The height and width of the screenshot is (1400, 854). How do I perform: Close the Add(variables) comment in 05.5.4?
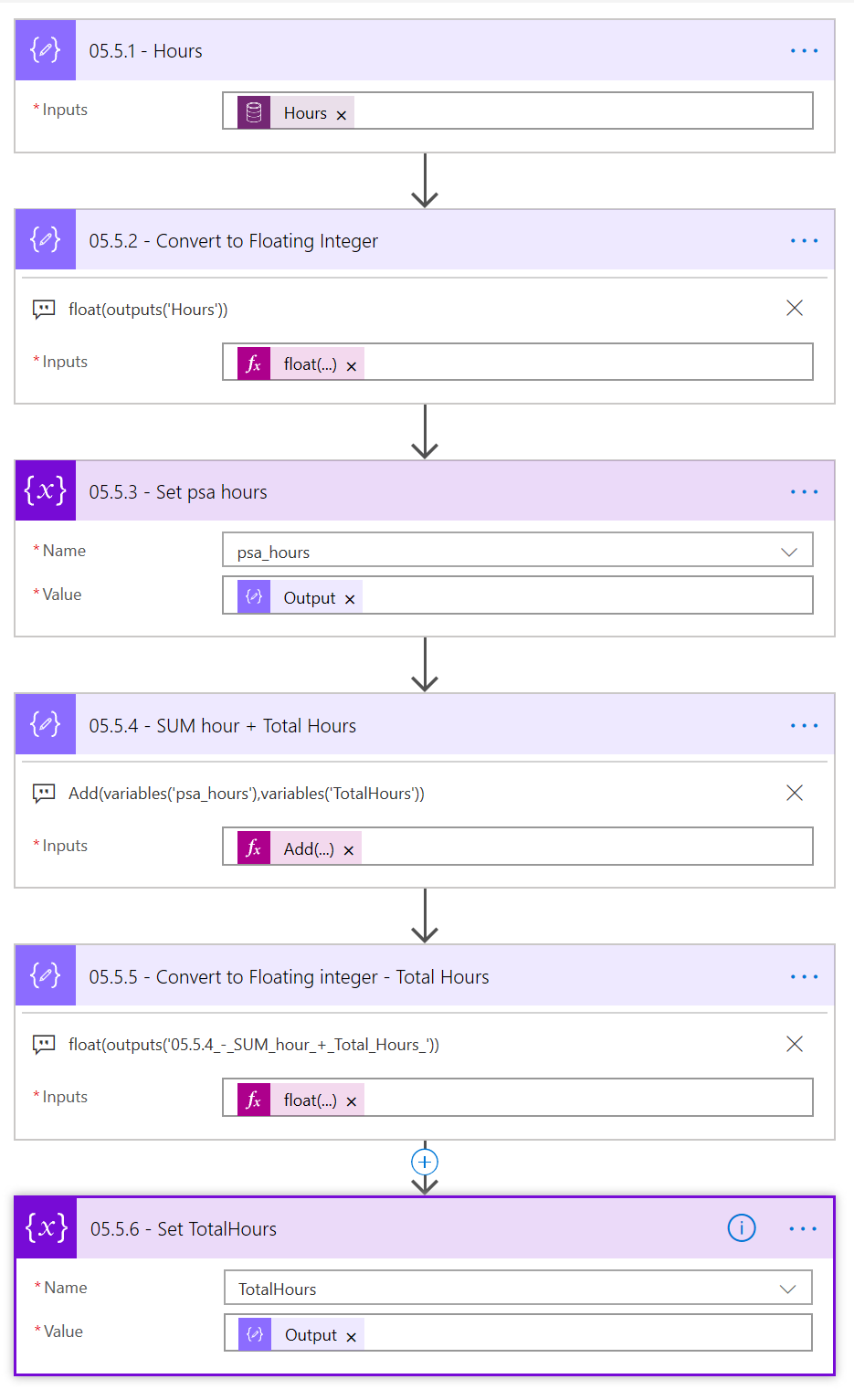coord(795,793)
